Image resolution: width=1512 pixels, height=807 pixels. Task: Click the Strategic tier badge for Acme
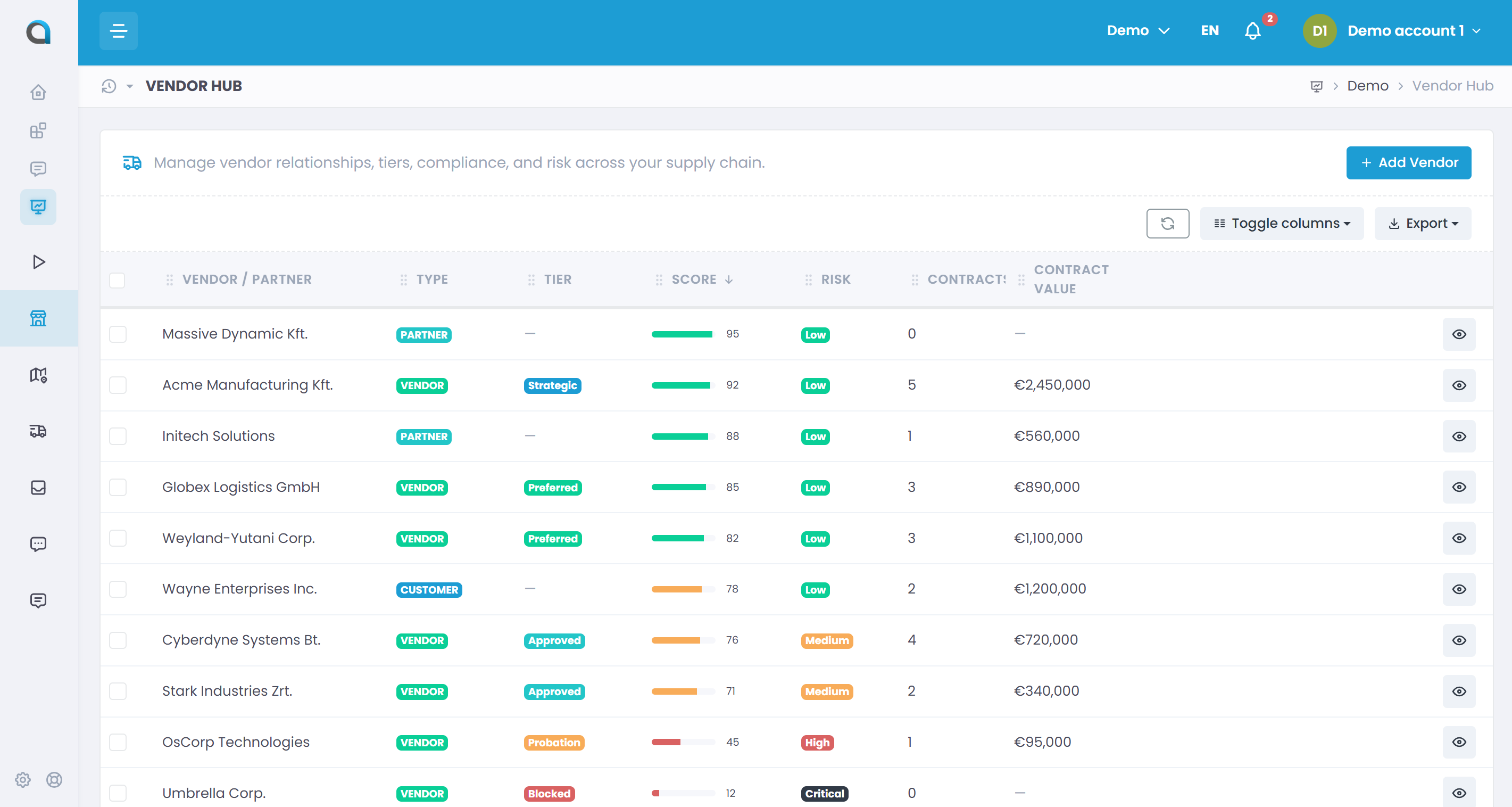[x=552, y=385]
